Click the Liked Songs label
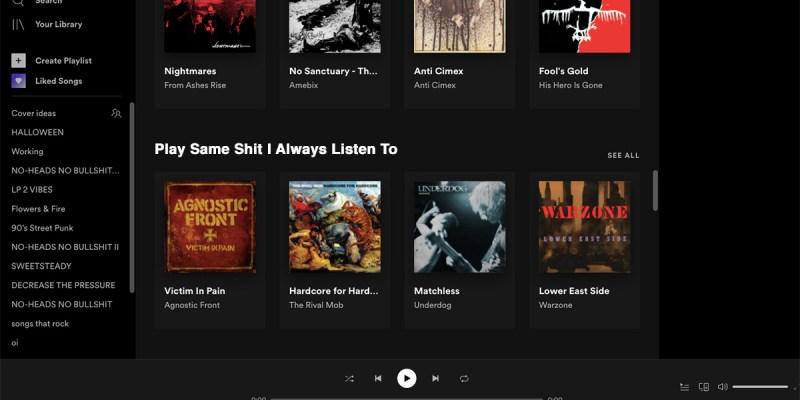 coord(59,81)
